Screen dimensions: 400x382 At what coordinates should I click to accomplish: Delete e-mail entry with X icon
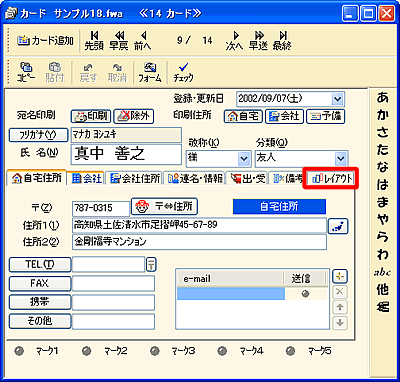click(x=340, y=292)
